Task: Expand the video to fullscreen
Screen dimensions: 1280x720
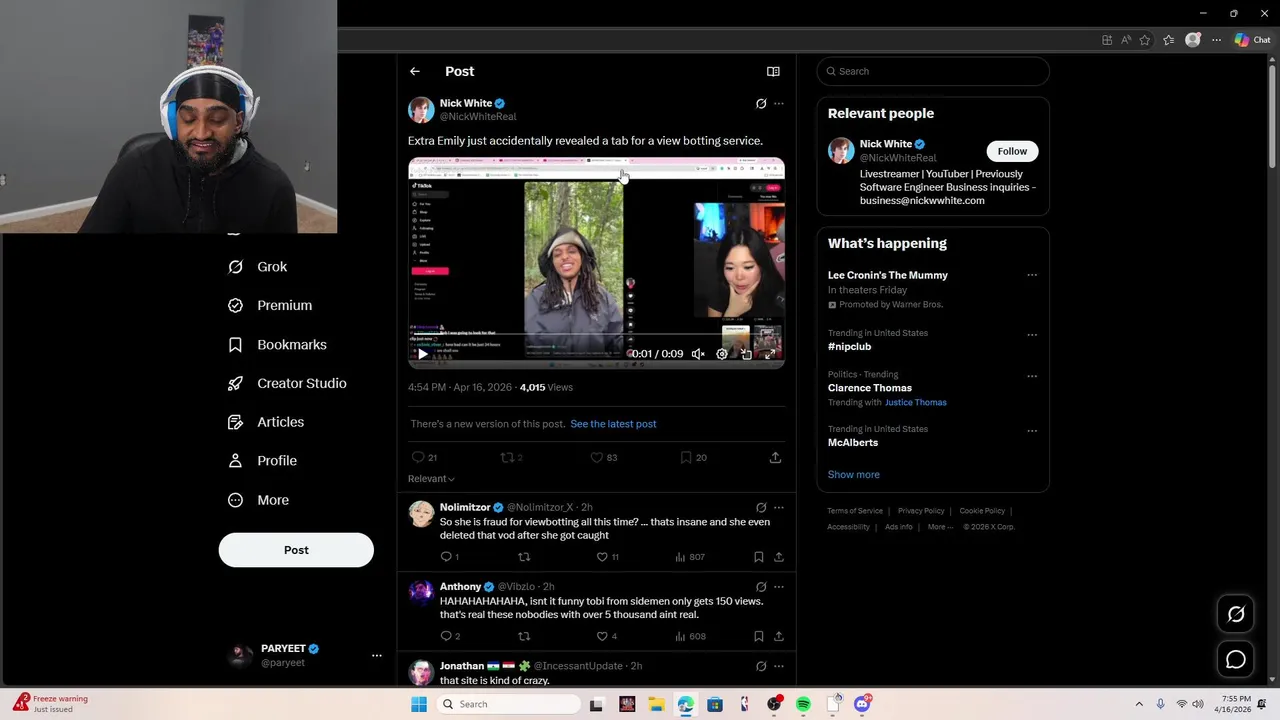Action: tap(770, 354)
